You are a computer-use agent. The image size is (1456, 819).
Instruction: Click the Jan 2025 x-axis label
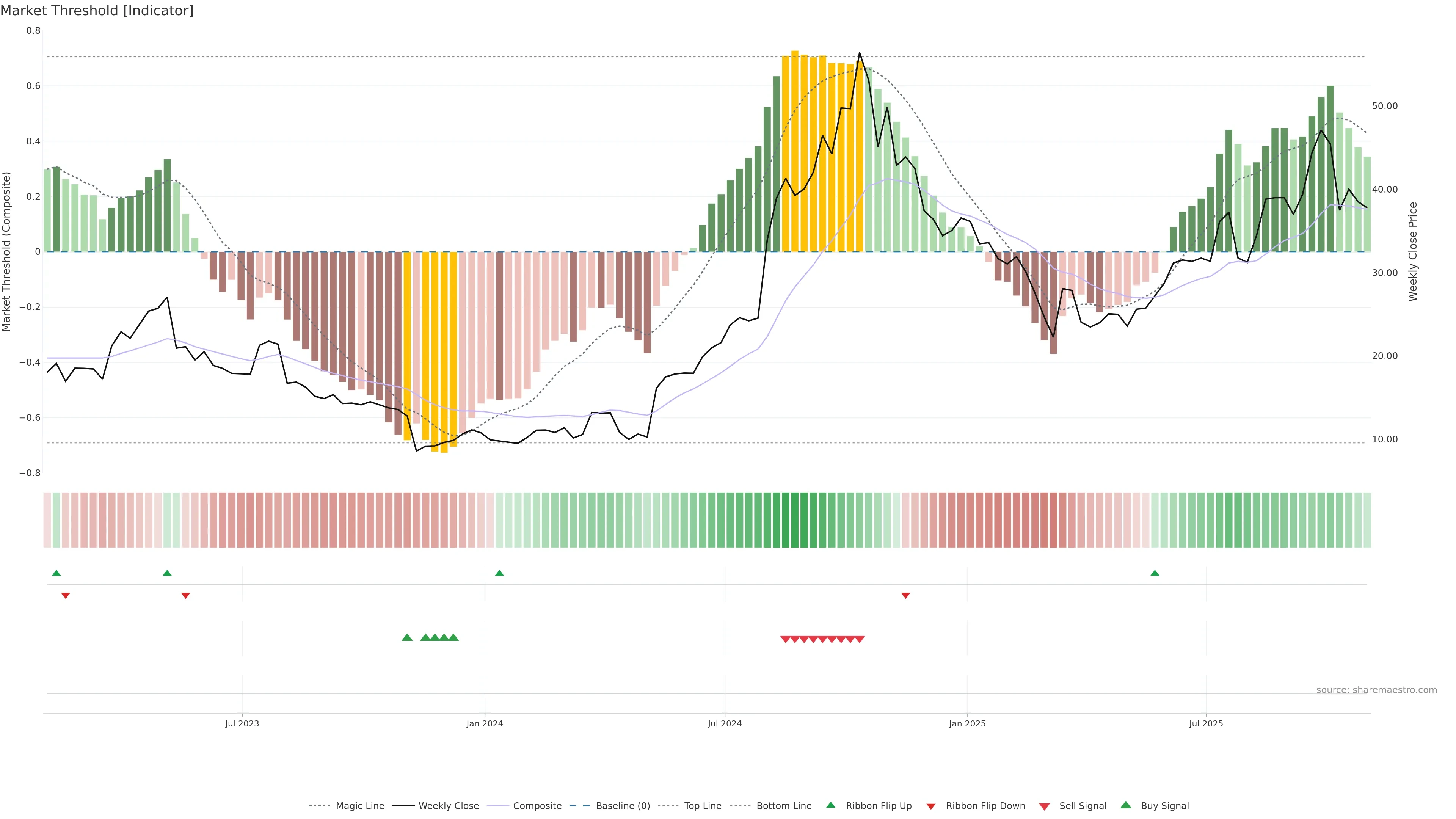pos(967,723)
